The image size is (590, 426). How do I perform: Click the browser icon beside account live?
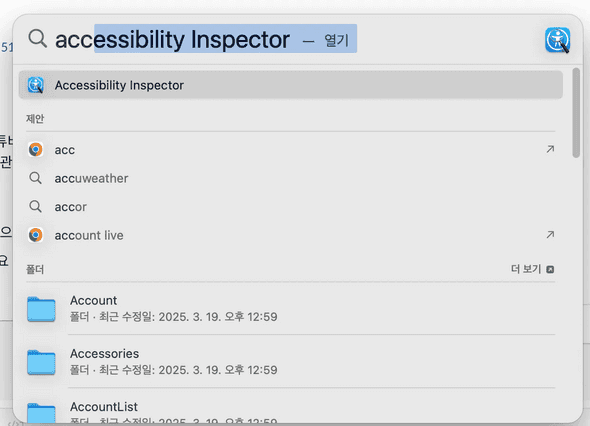tap(36, 235)
